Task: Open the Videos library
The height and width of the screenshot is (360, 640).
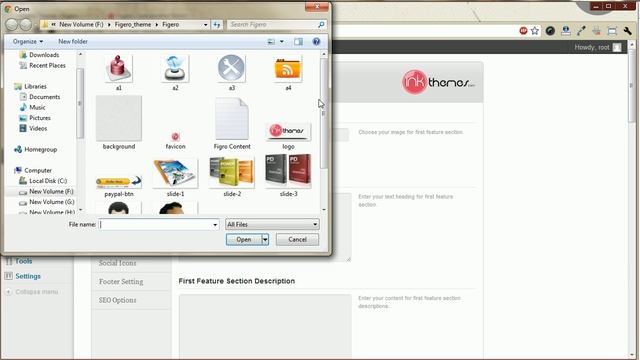Action: click(x=33, y=129)
